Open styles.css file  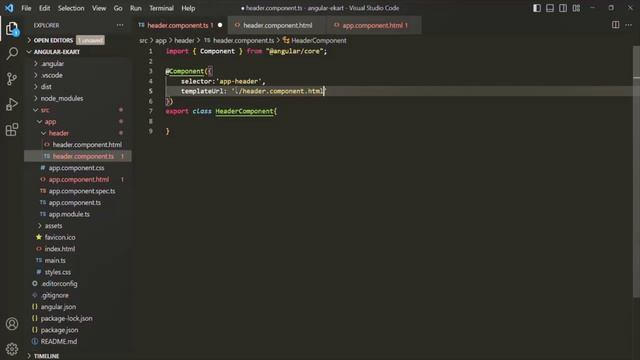(58, 272)
